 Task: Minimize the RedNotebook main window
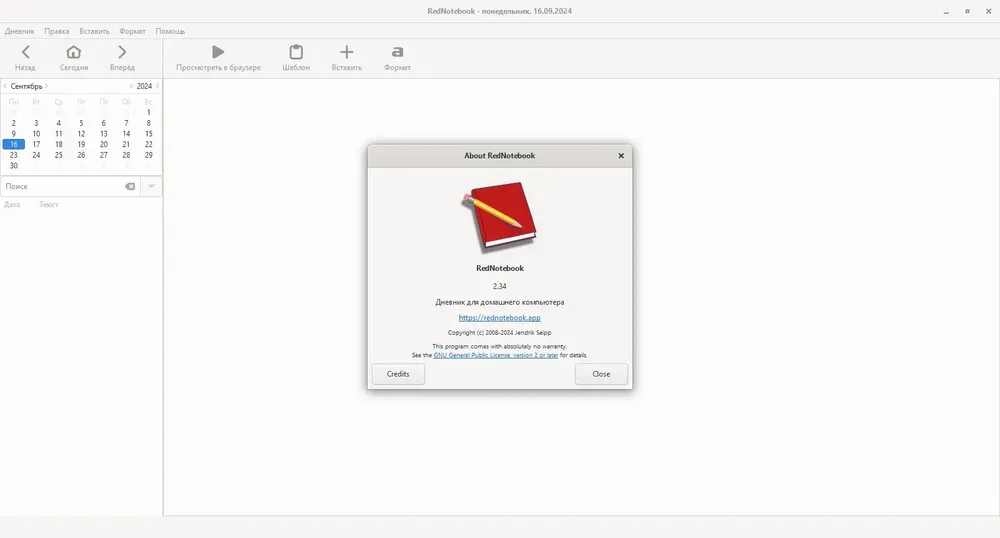pos(946,11)
